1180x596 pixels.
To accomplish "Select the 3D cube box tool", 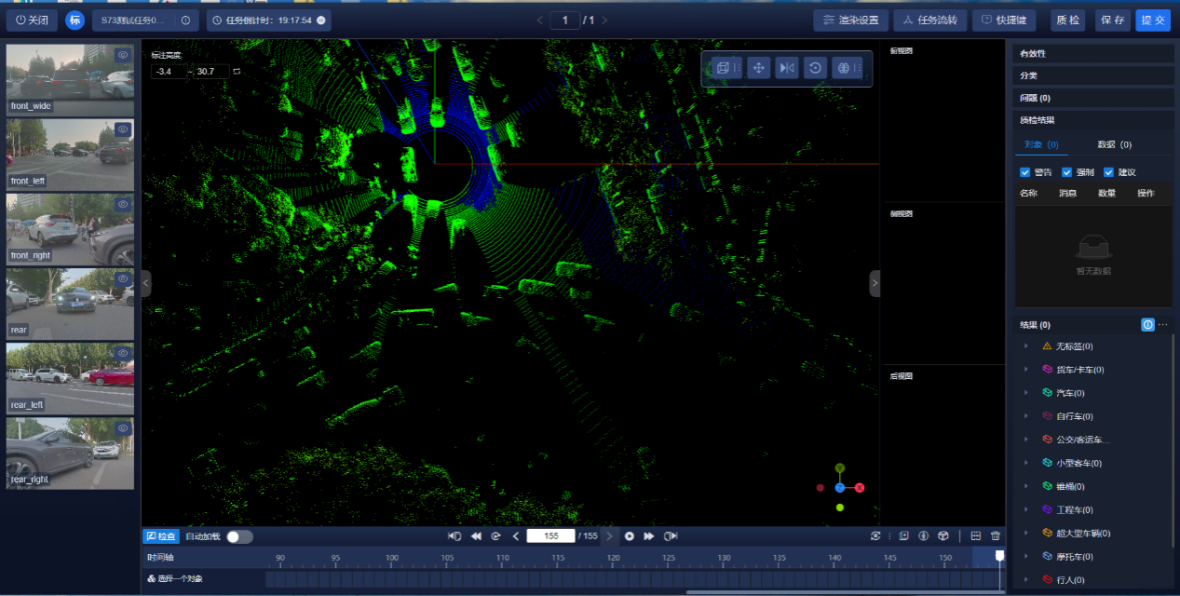I will click(722, 68).
